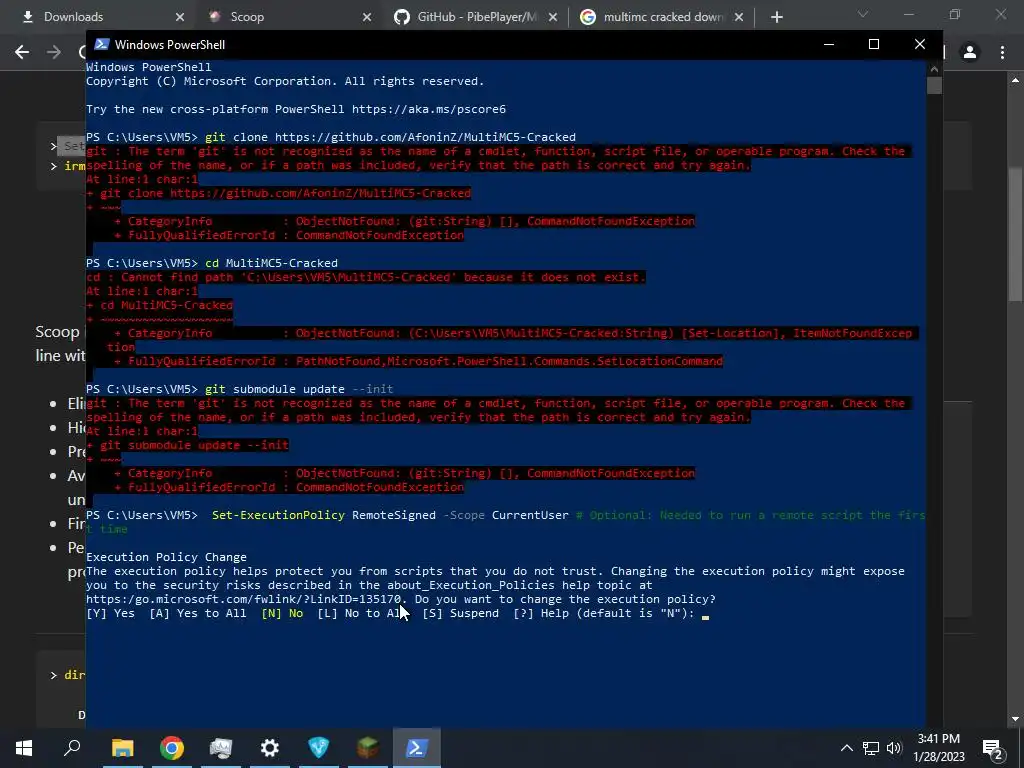Click the browser page scrollbar up arrow
1024x768 pixels.
pos(1015,80)
